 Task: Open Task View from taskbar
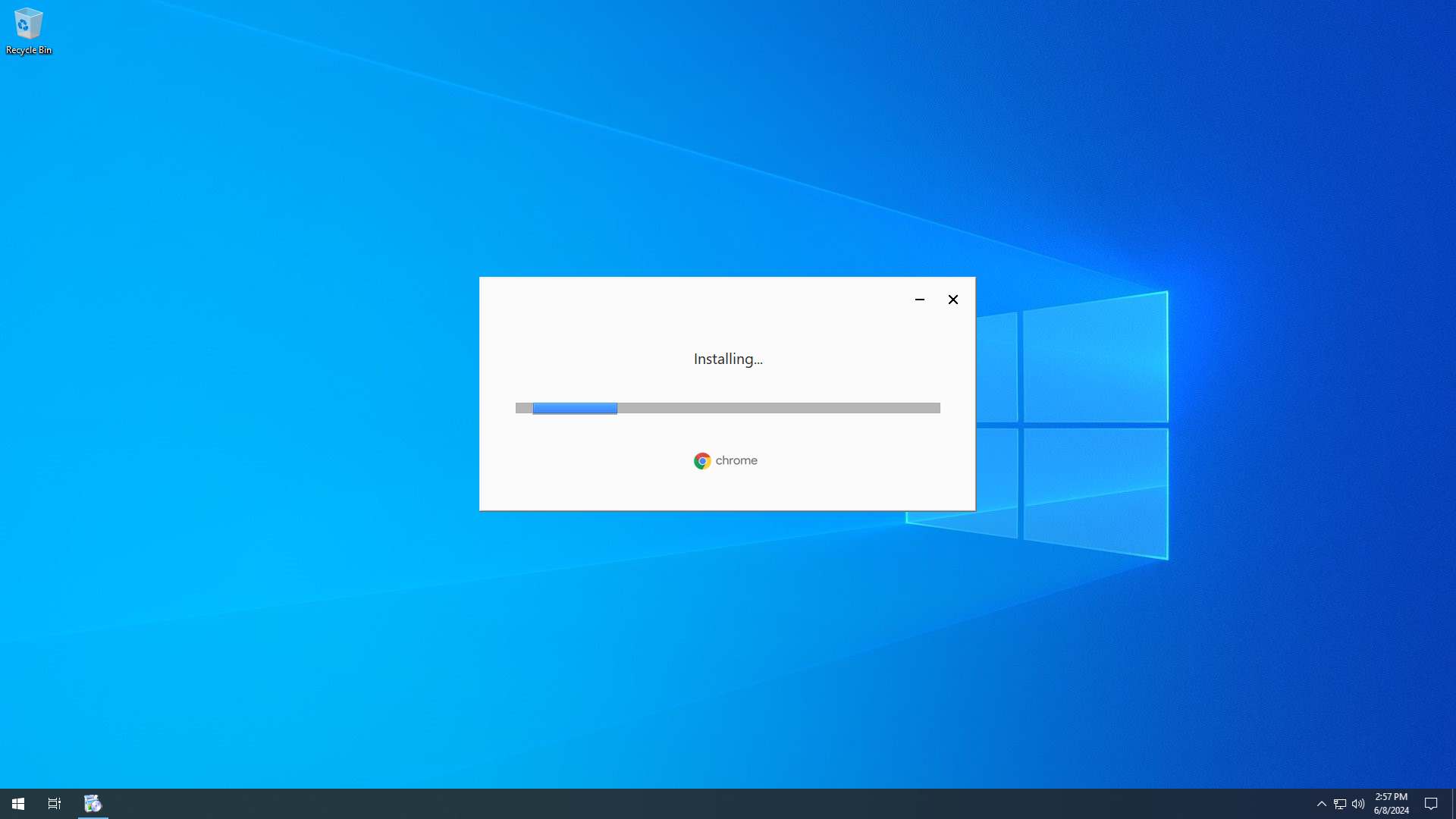(55, 804)
